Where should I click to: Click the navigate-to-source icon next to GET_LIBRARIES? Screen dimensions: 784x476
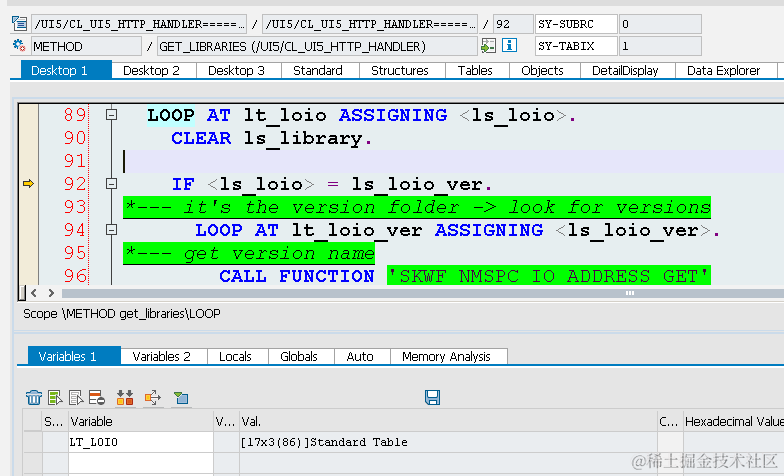click(x=488, y=46)
